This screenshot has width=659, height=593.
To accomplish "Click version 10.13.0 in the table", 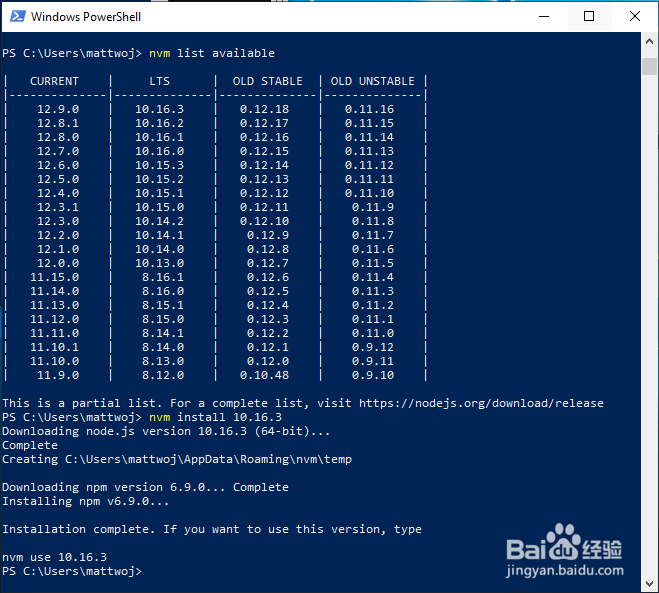I will point(159,263).
